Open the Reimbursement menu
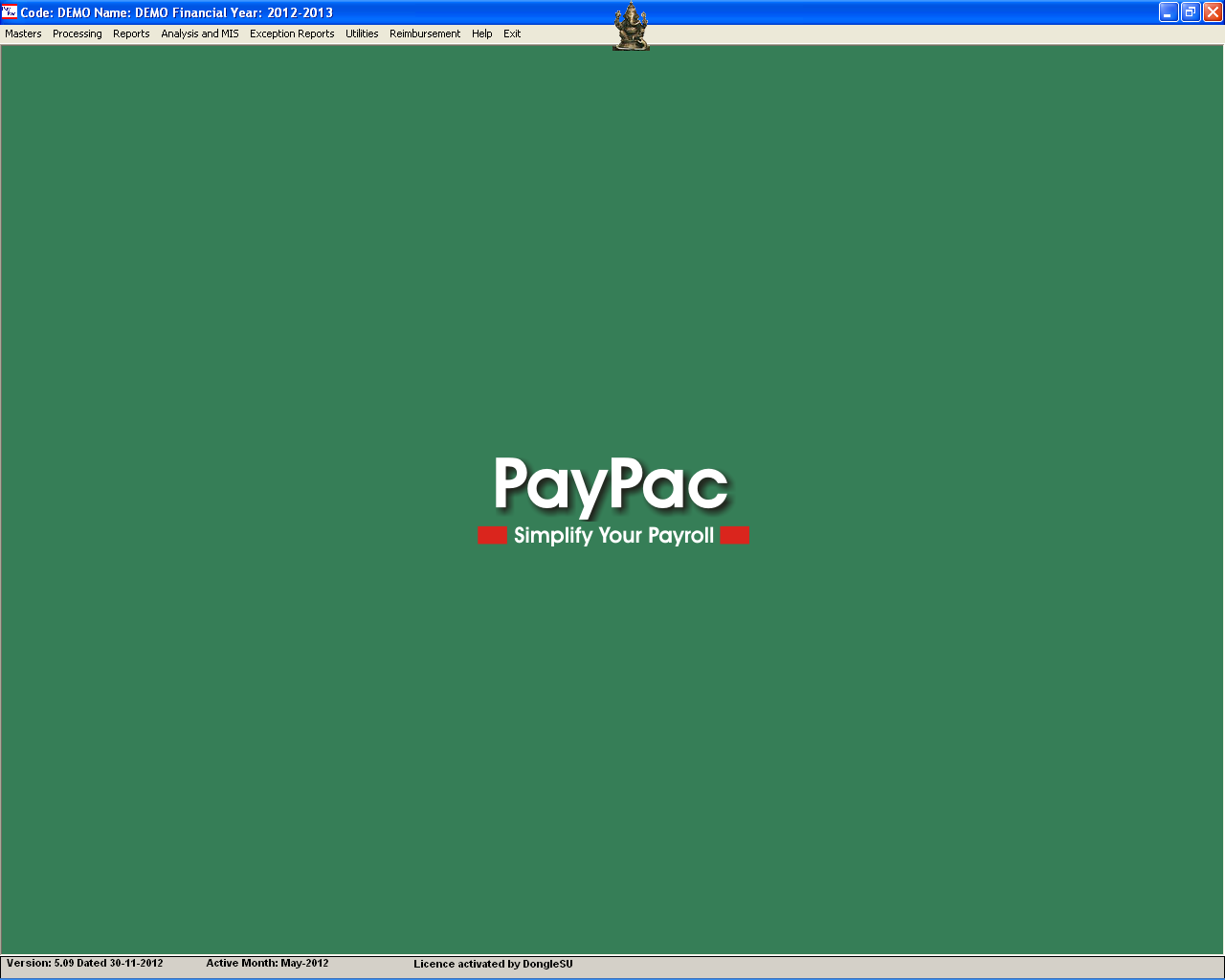Image resolution: width=1225 pixels, height=980 pixels. click(x=425, y=33)
